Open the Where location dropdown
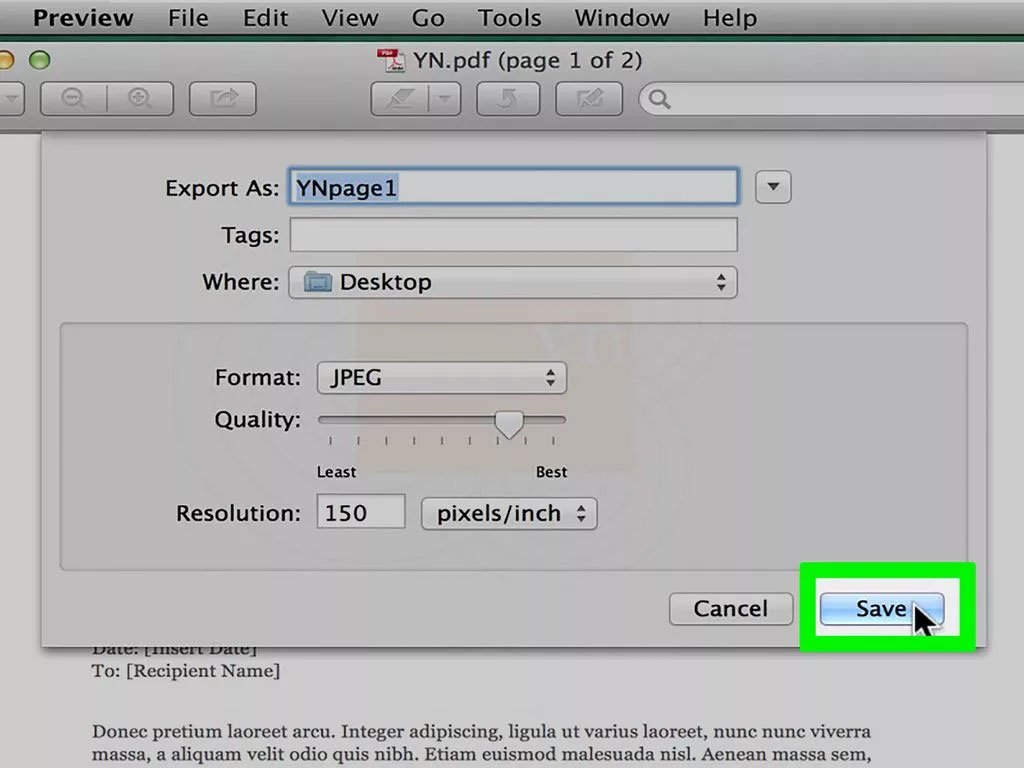Image resolution: width=1024 pixels, height=768 pixels. pos(513,282)
